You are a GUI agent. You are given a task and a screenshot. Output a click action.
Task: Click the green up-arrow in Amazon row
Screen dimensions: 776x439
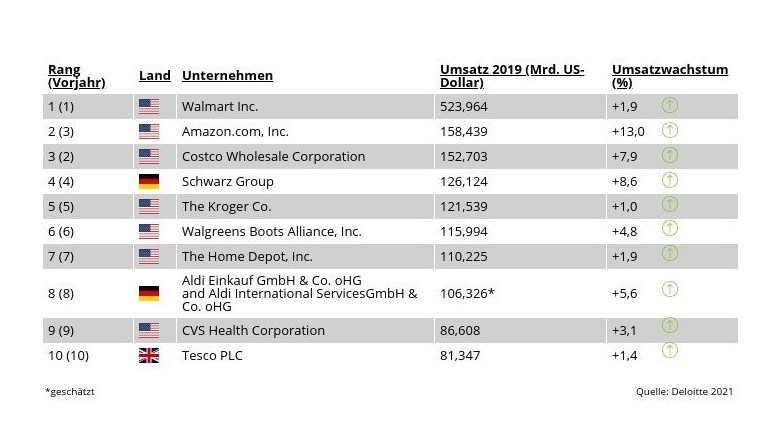pos(670,130)
